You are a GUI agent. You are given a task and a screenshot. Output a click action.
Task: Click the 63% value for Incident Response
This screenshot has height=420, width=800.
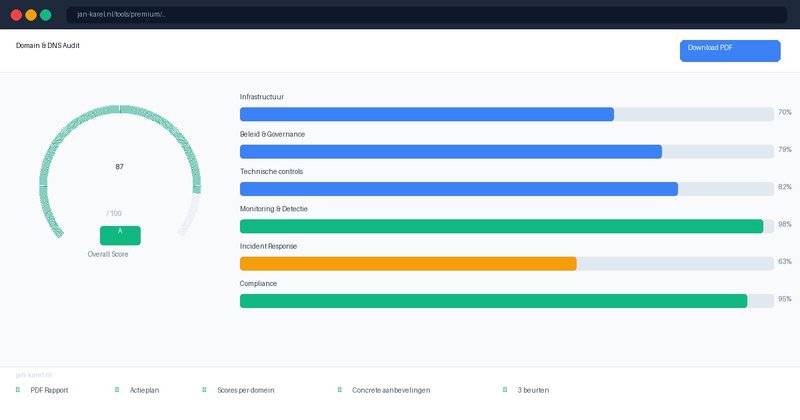pyautogui.click(x=785, y=261)
